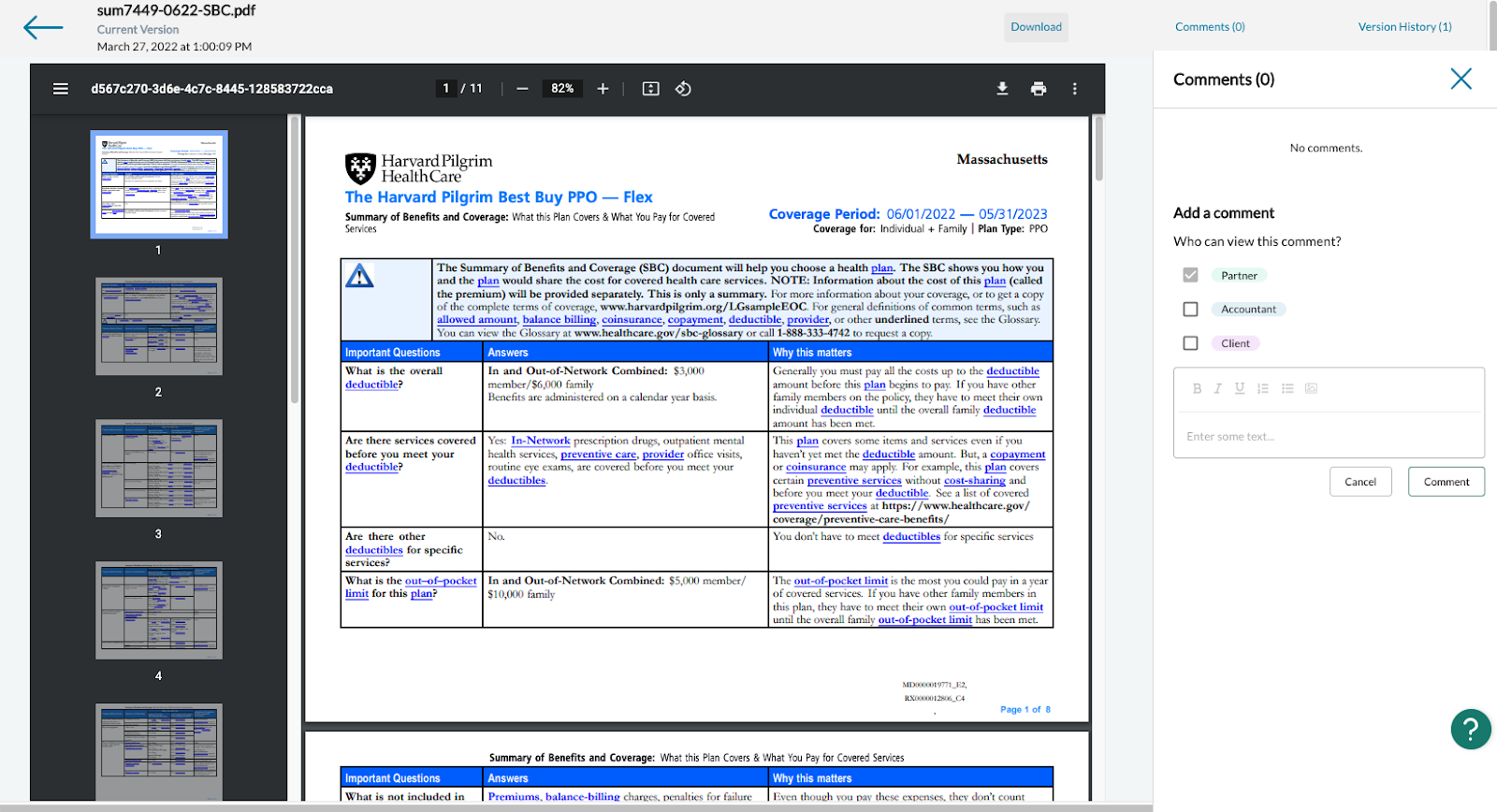Click the Client tag label
Image resolution: width=1497 pixels, height=812 pixels.
tap(1235, 343)
